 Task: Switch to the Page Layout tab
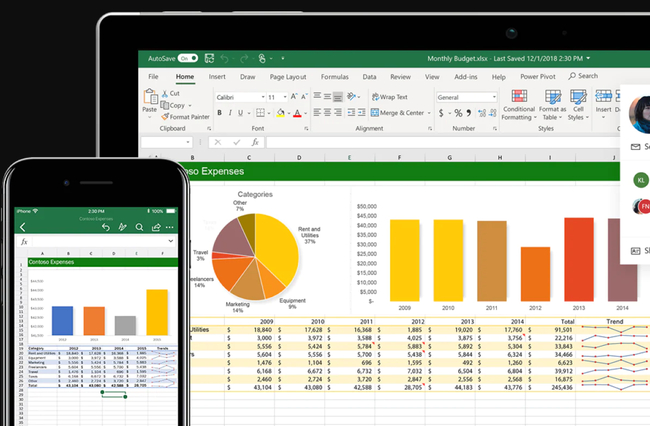(288, 77)
